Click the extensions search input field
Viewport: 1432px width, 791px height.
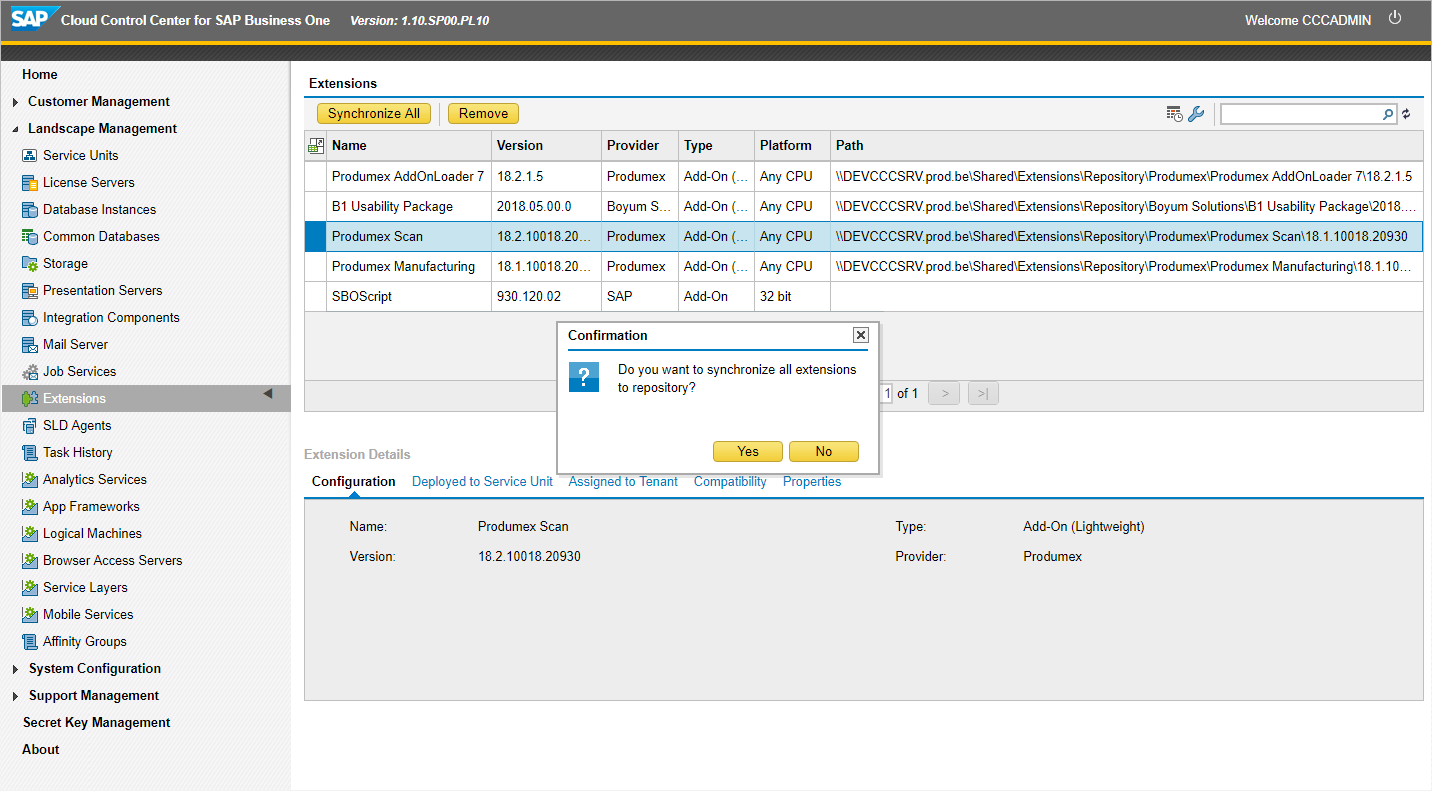point(1300,114)
